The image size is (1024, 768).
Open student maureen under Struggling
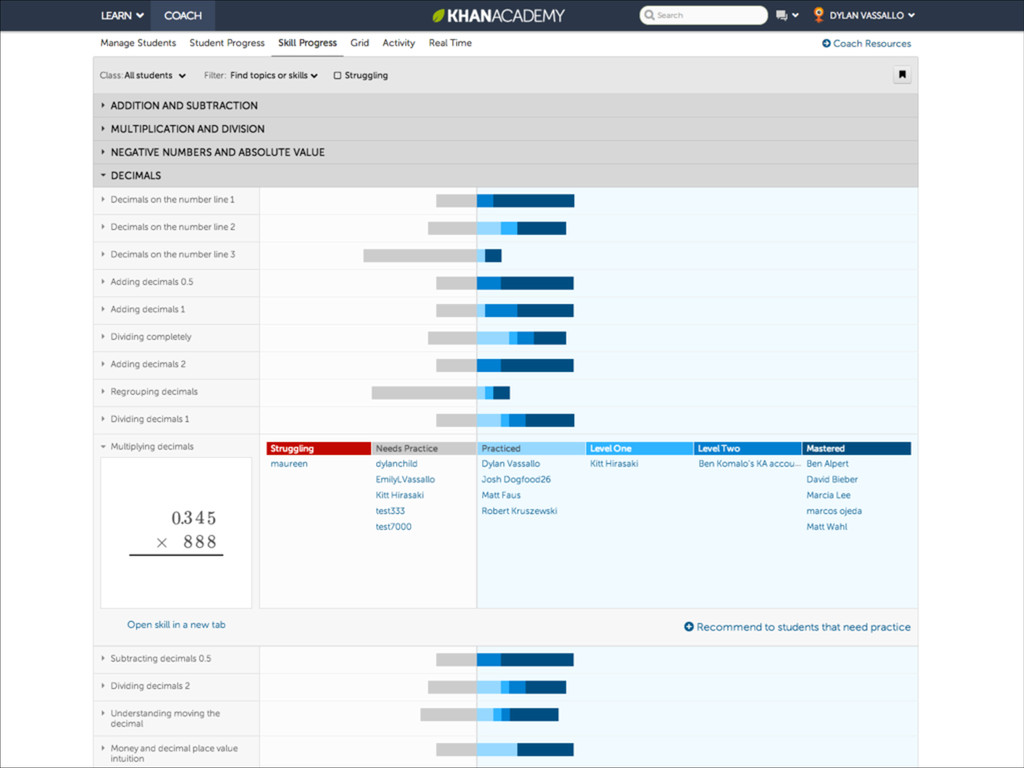(x=289, y=464)
